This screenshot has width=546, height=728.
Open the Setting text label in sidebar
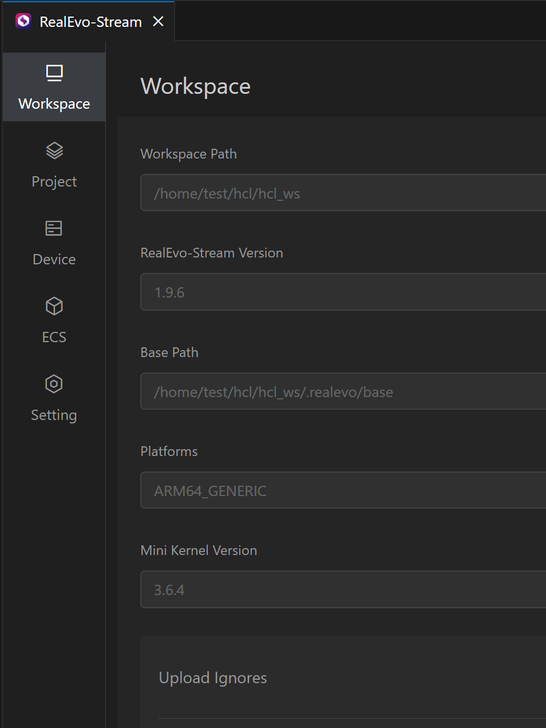click(54, 415)
